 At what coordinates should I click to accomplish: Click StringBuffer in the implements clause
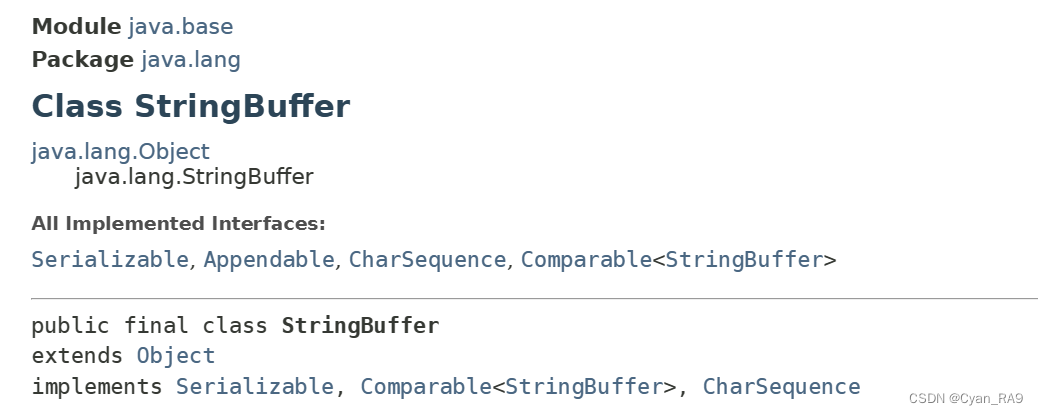tap(584, 387)
